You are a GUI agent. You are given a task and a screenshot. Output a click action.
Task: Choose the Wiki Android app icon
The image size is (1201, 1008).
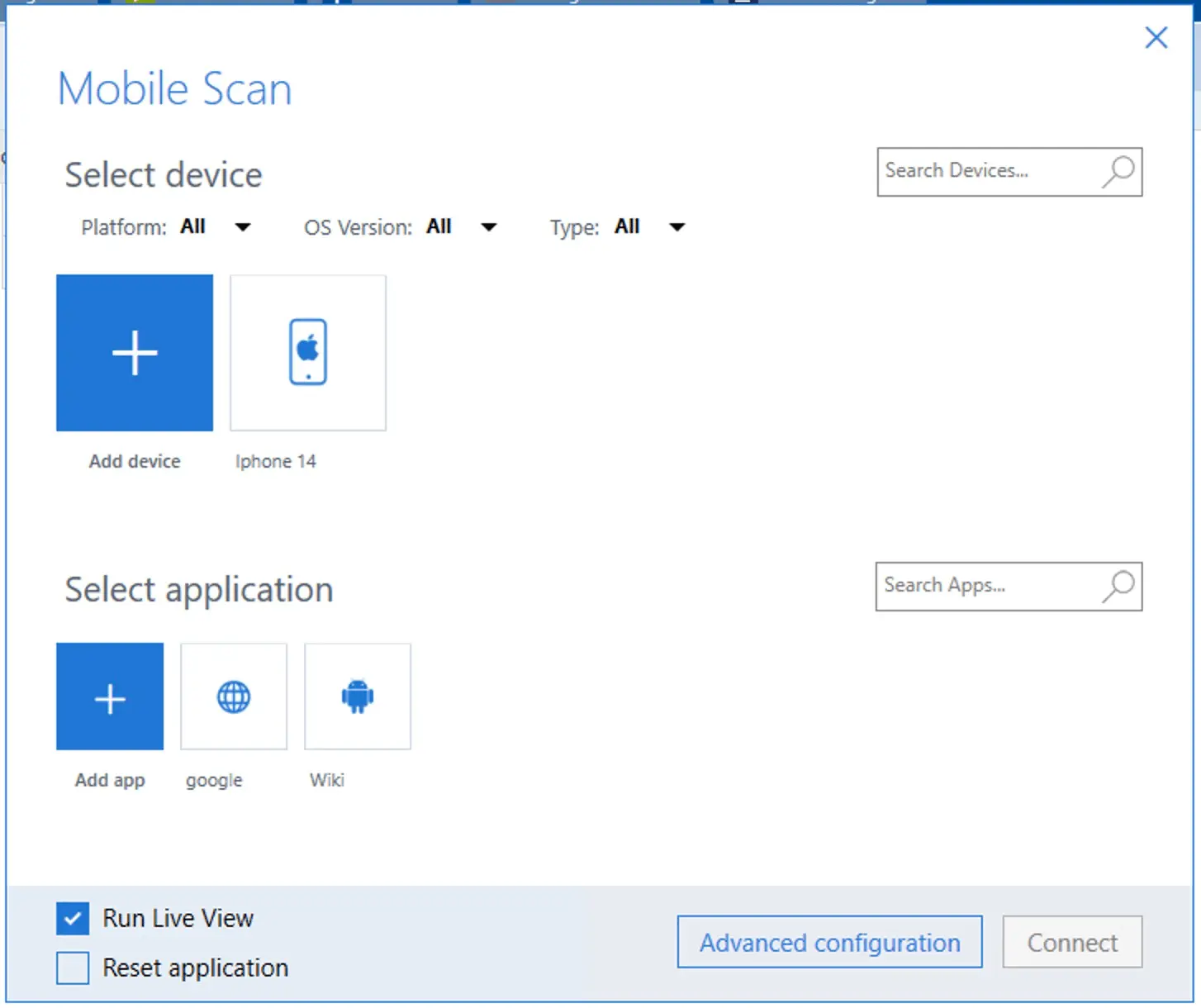[358, 697]
